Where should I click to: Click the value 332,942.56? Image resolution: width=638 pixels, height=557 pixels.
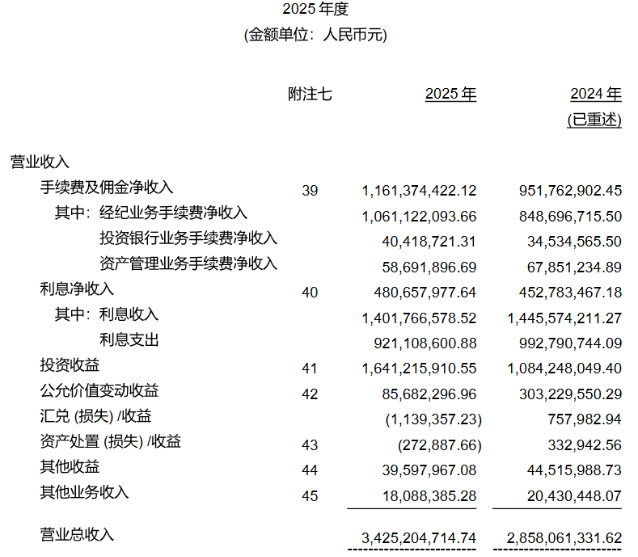584,445
